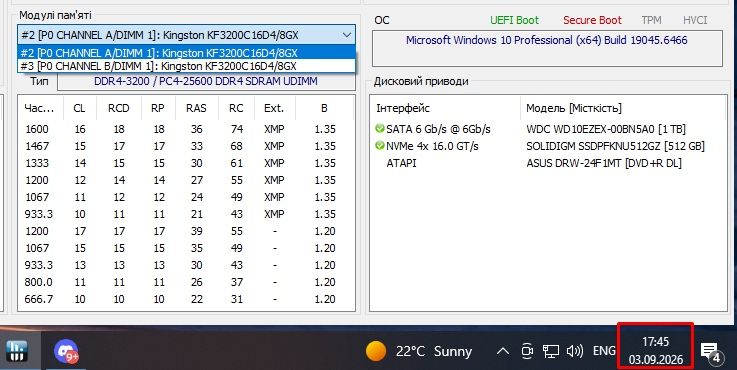Select the 1600 timing row
Screen dimensions: 737x370
(187, 129)
